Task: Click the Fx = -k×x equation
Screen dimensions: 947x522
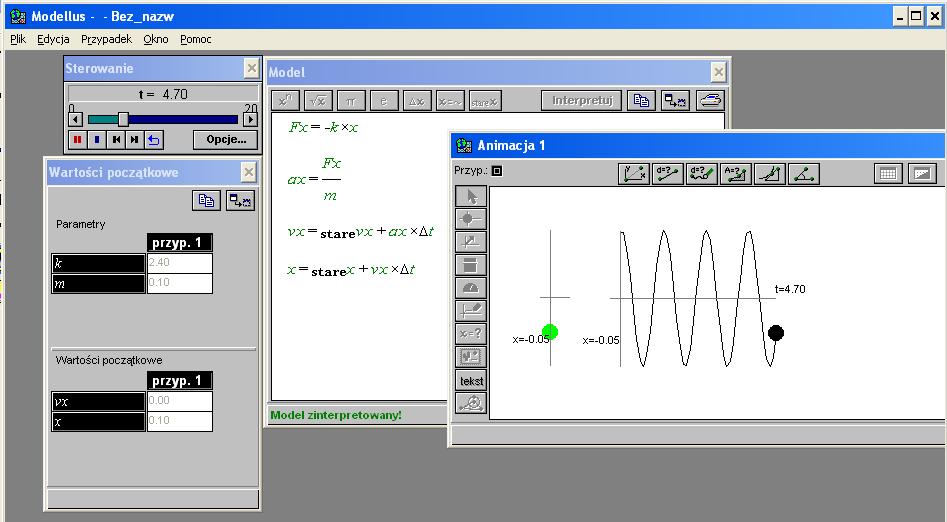Action: pos(323,127)
